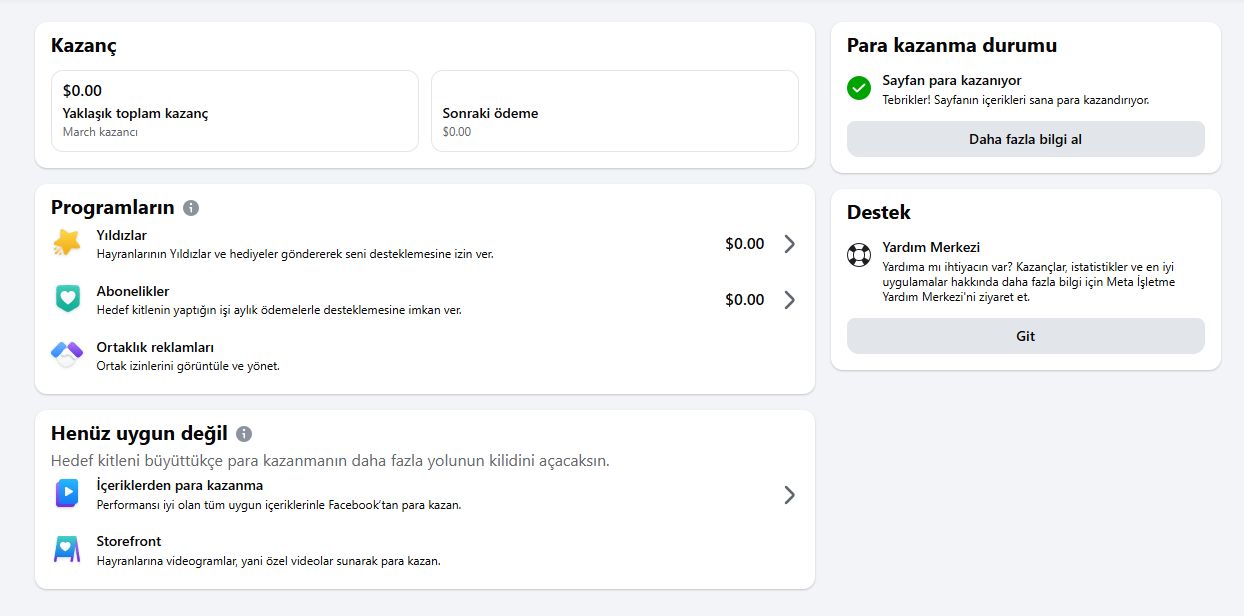Click the Storefront shop icon
This screenshot has width=1244, height=616.
(x=67, y=550)
